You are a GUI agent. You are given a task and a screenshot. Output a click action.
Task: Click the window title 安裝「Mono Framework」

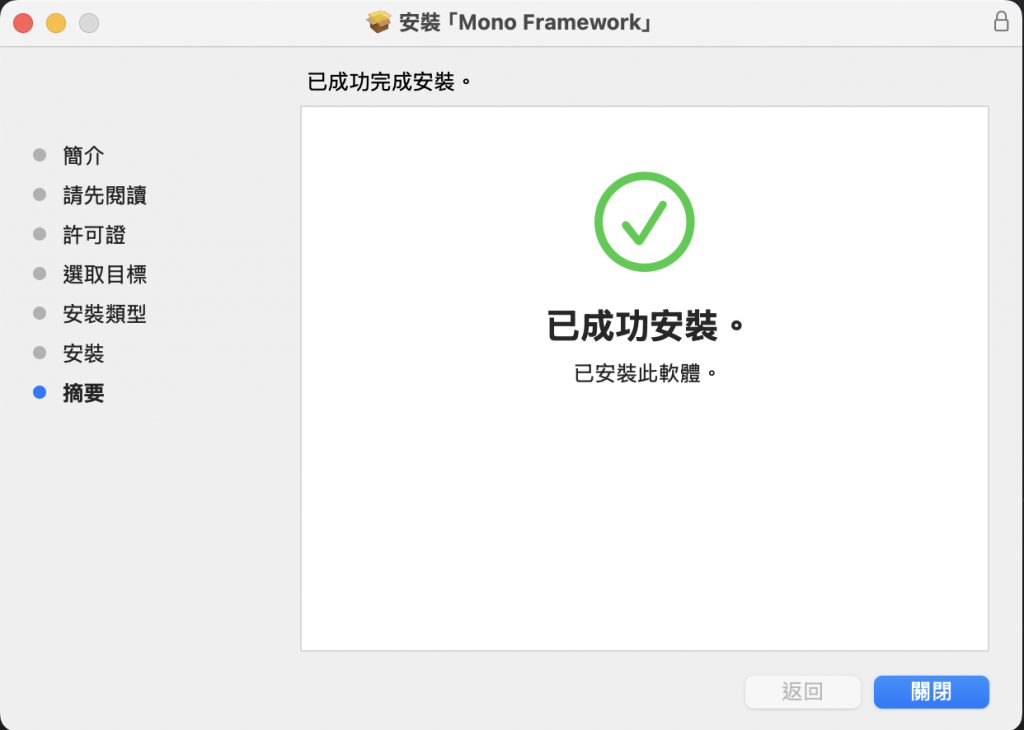[x=526, y=22]
